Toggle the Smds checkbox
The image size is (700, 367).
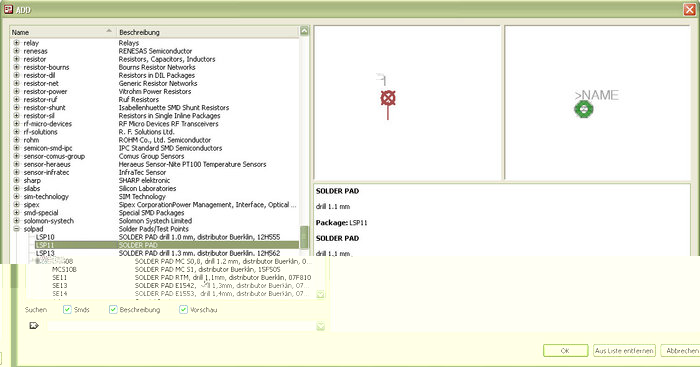pos(67,309)
